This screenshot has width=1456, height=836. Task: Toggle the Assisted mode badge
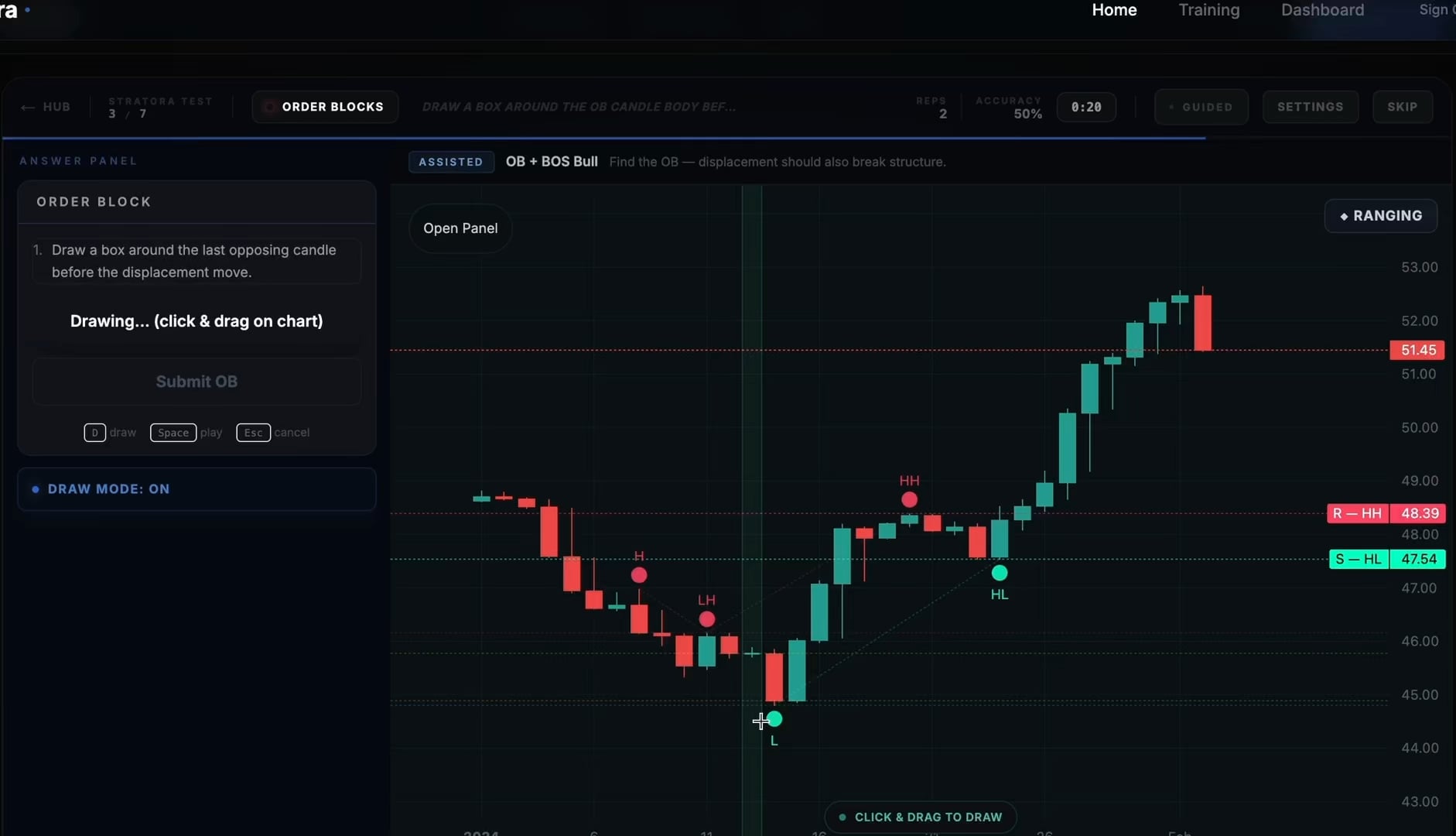(451, 162)
